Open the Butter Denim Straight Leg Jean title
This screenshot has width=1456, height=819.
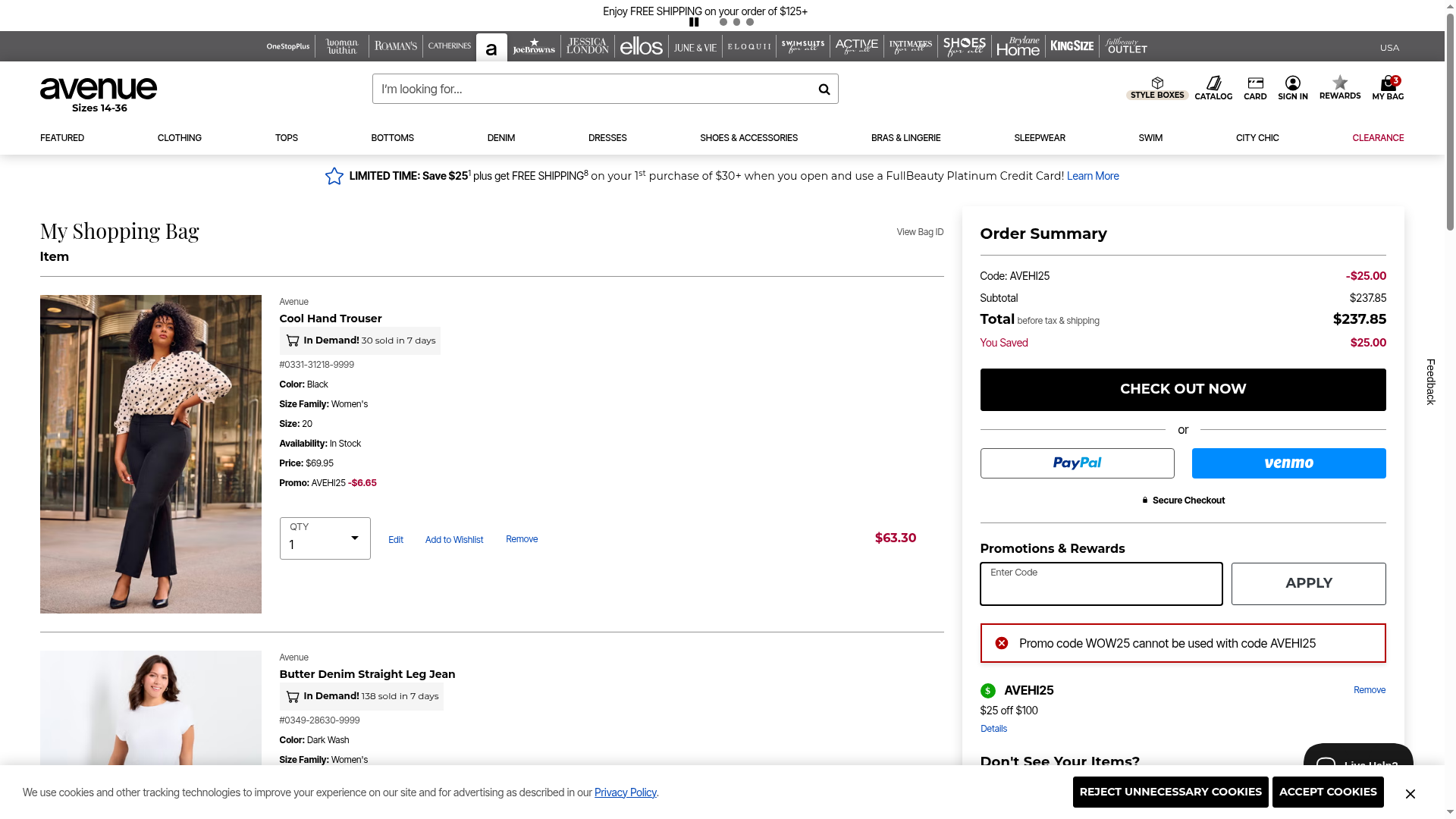[367, 674]
